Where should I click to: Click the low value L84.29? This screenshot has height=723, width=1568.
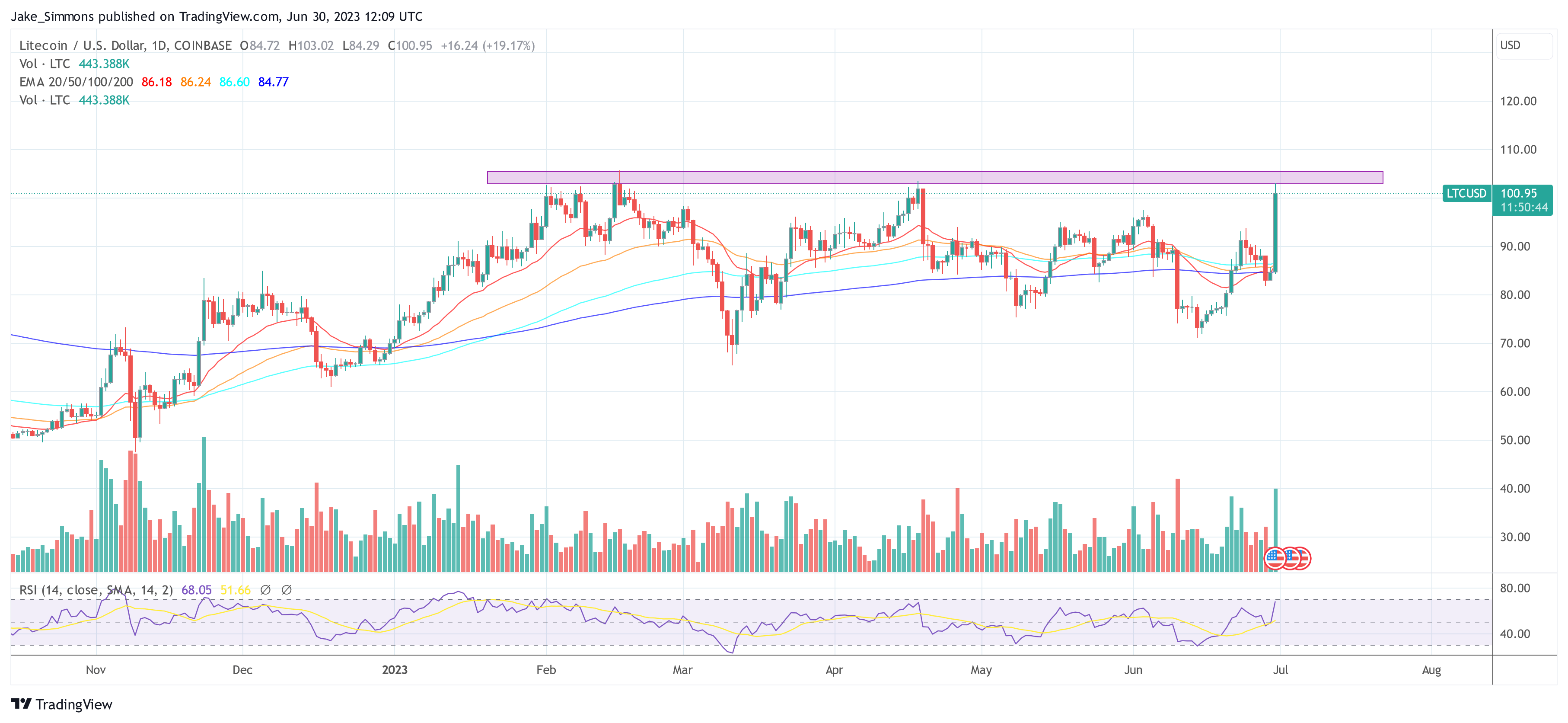tap(361, 46)
